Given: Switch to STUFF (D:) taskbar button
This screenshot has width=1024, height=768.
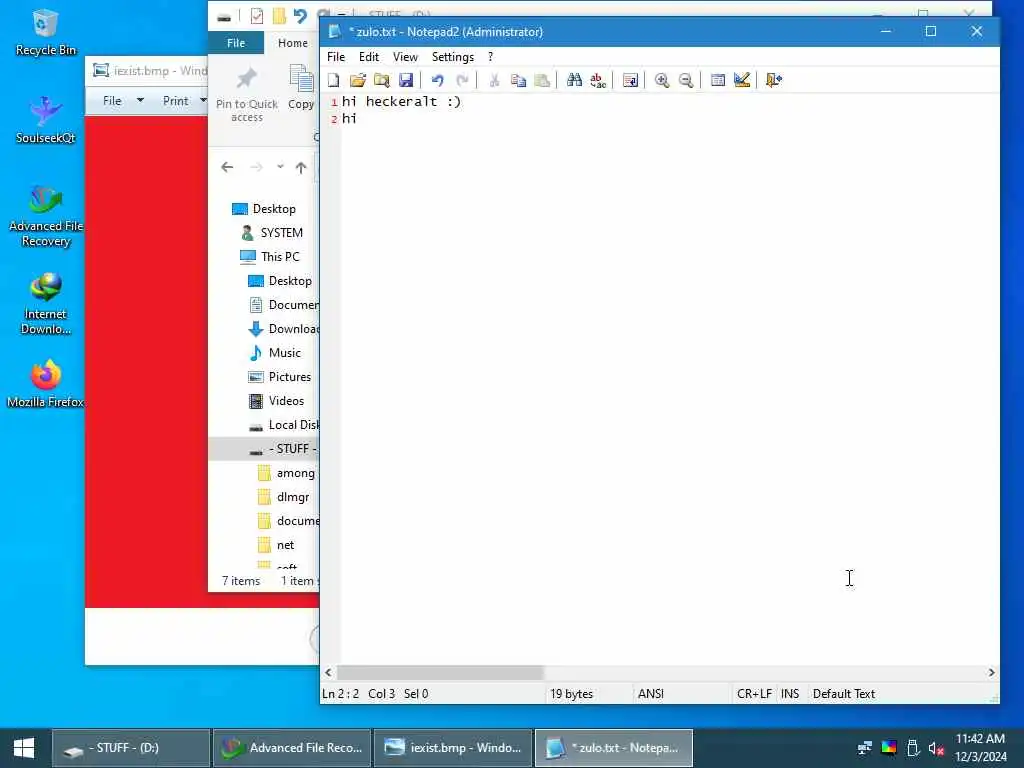Looking at the screenshot, I should 131,748.
